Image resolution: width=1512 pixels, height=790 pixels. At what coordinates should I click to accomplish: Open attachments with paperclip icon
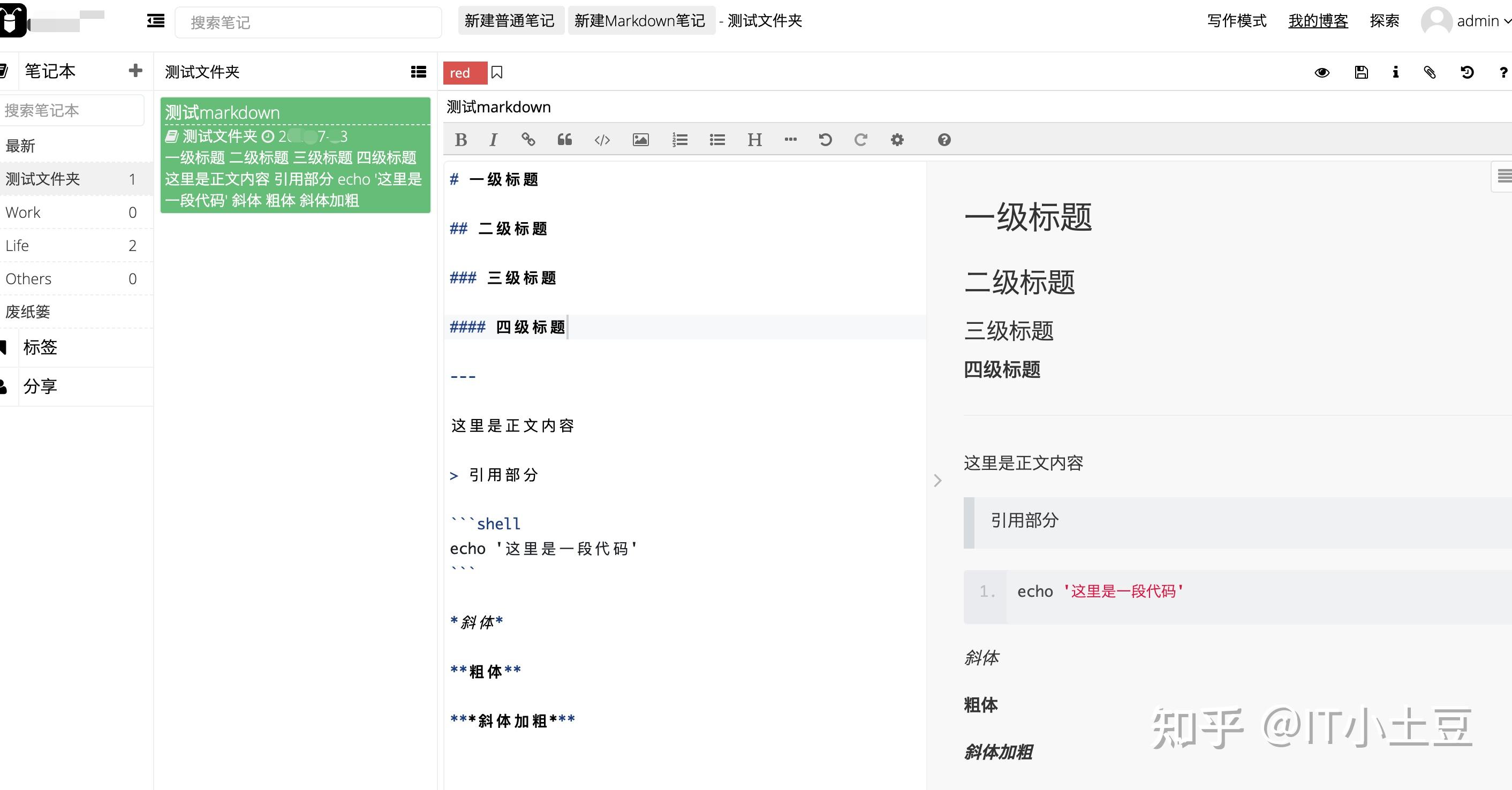click(x=1430, y=72)
